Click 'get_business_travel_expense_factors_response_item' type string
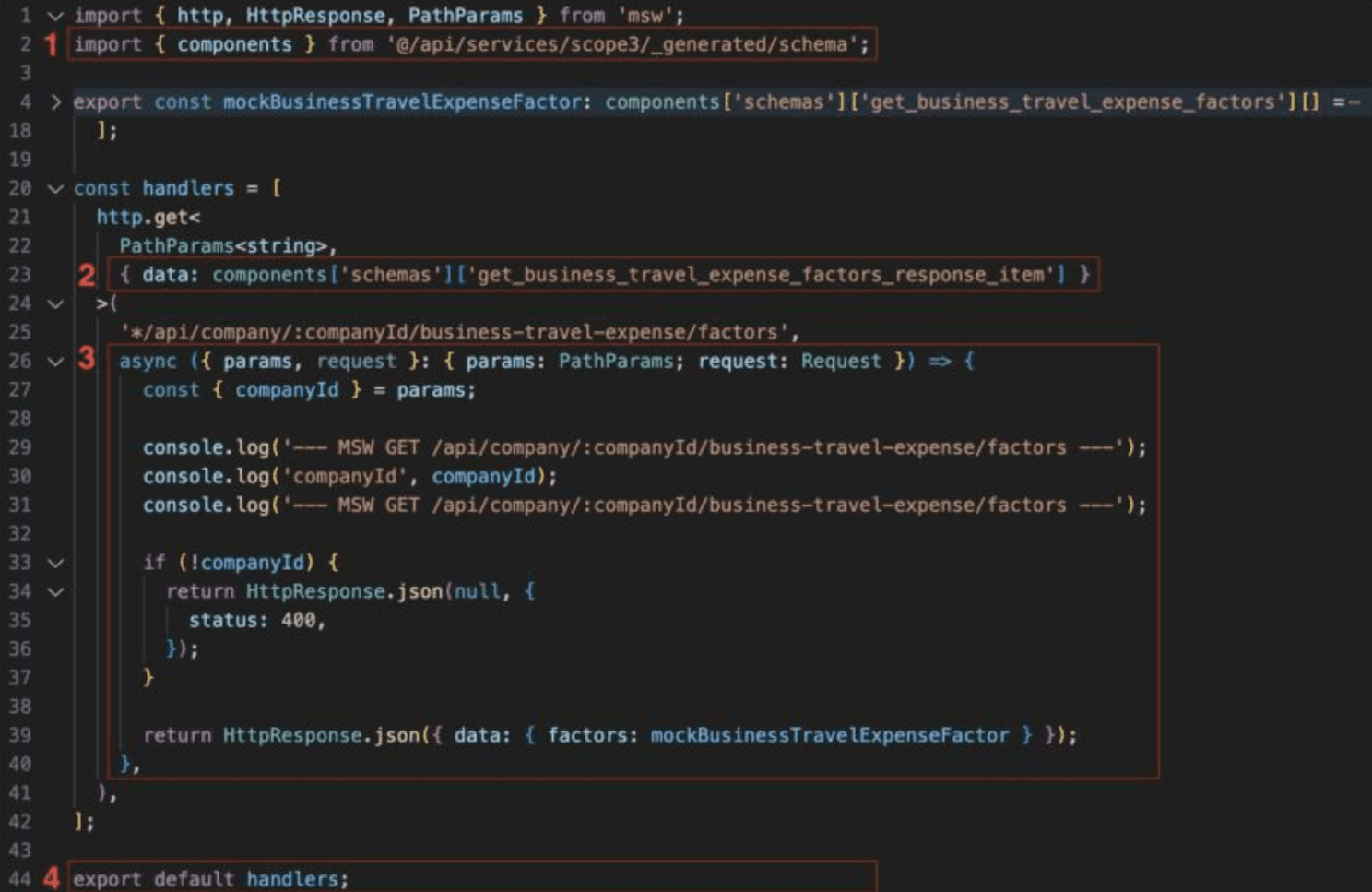The width and height of the screenshot is (1372, 892). point(761,275)
